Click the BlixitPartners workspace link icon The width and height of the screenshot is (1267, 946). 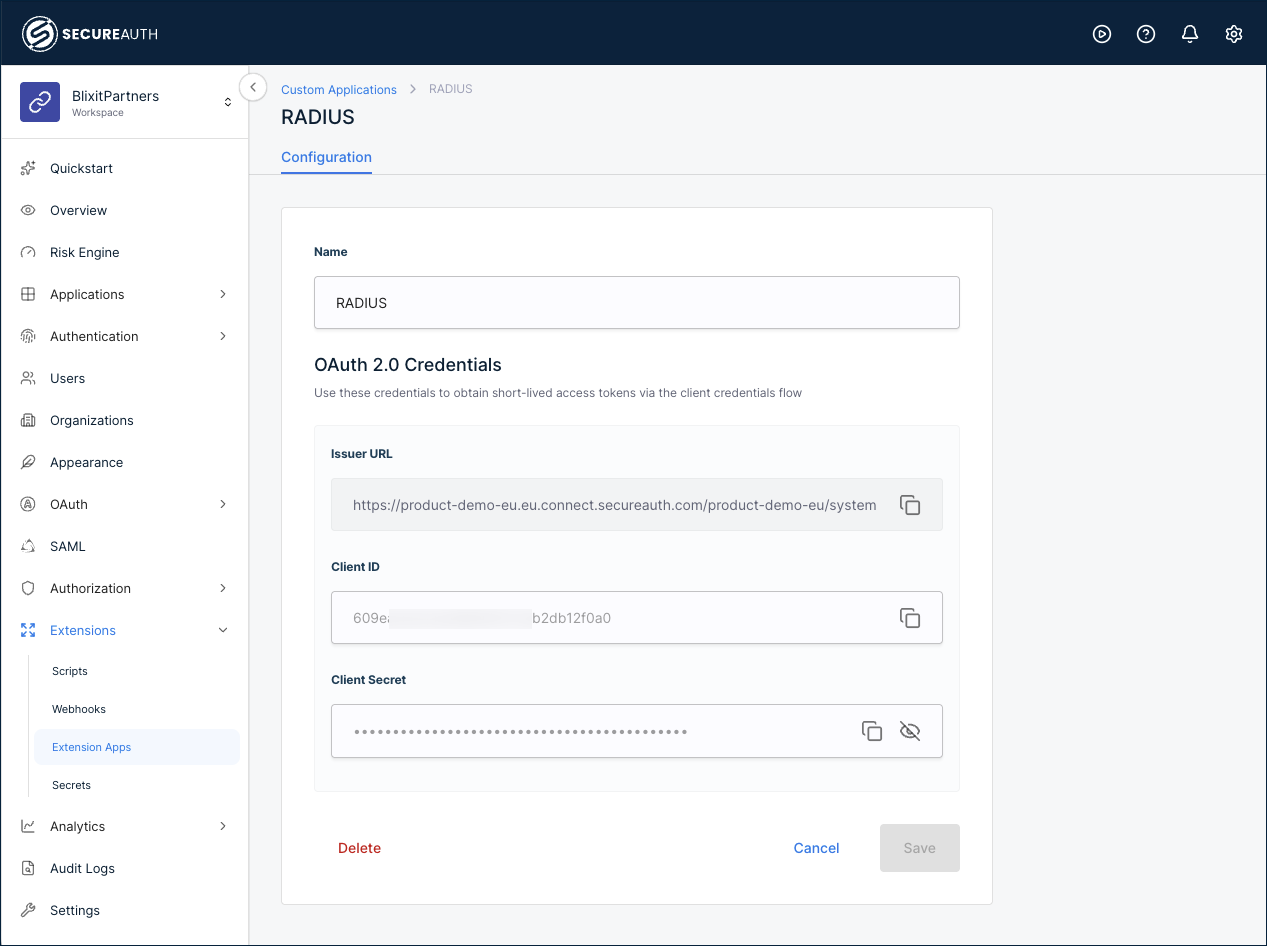[40, 102]
